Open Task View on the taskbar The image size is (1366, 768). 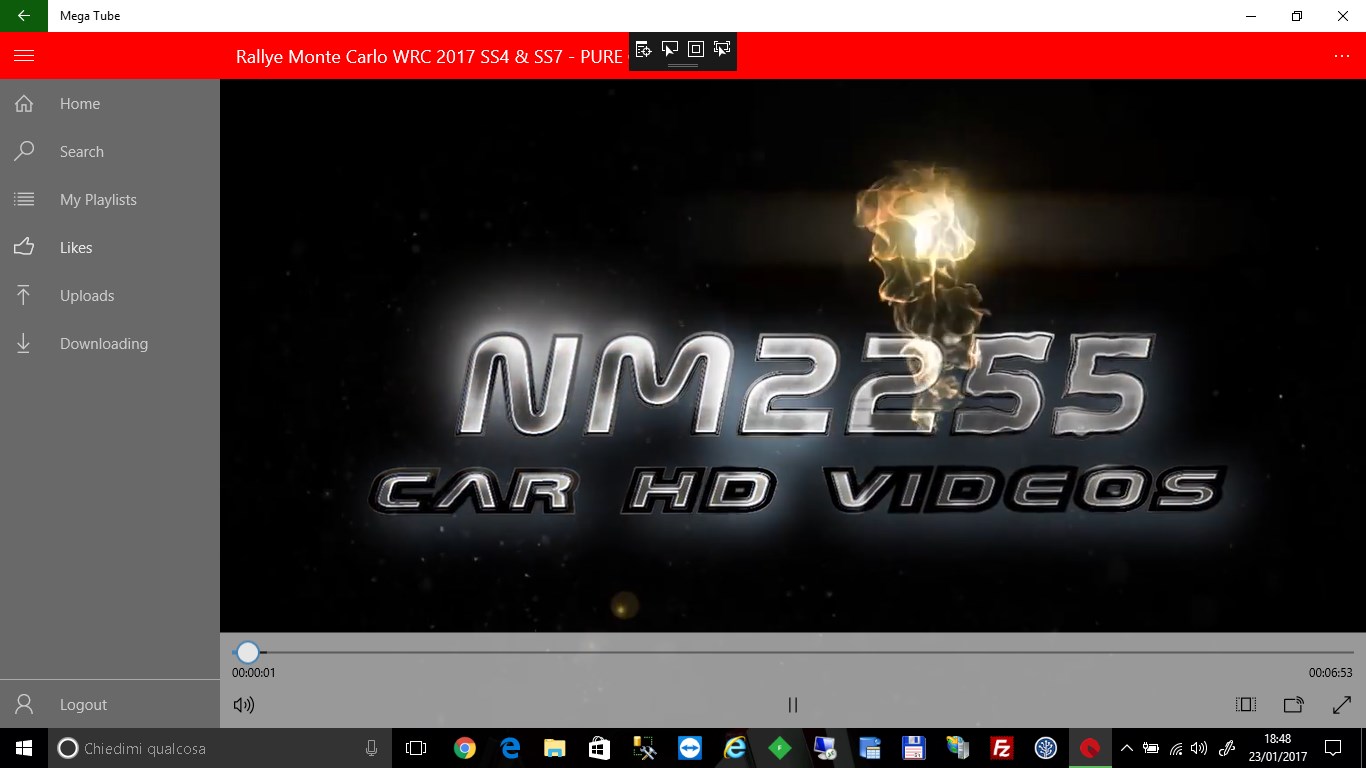click(416, 748)
